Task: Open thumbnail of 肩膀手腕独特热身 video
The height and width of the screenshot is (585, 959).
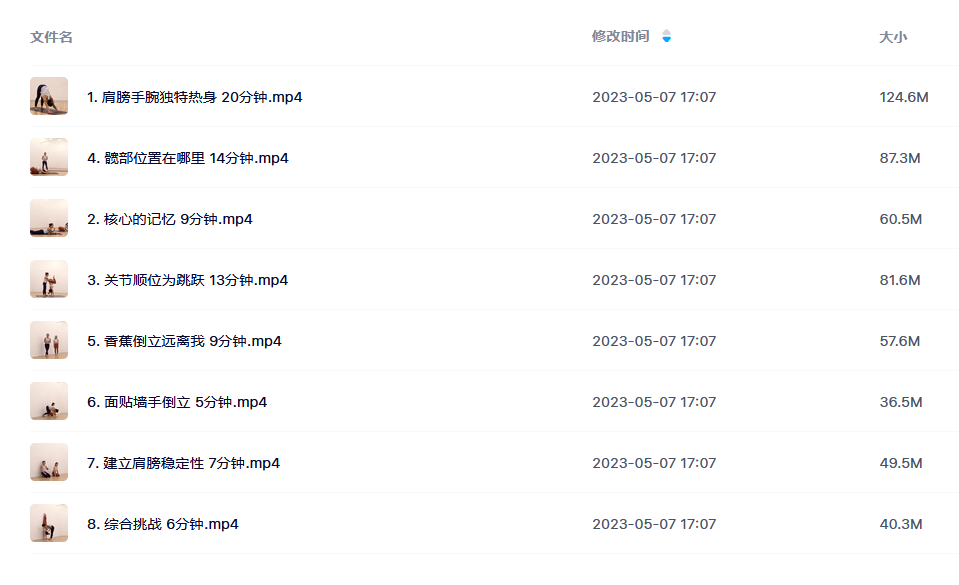Action: [49, 96]
